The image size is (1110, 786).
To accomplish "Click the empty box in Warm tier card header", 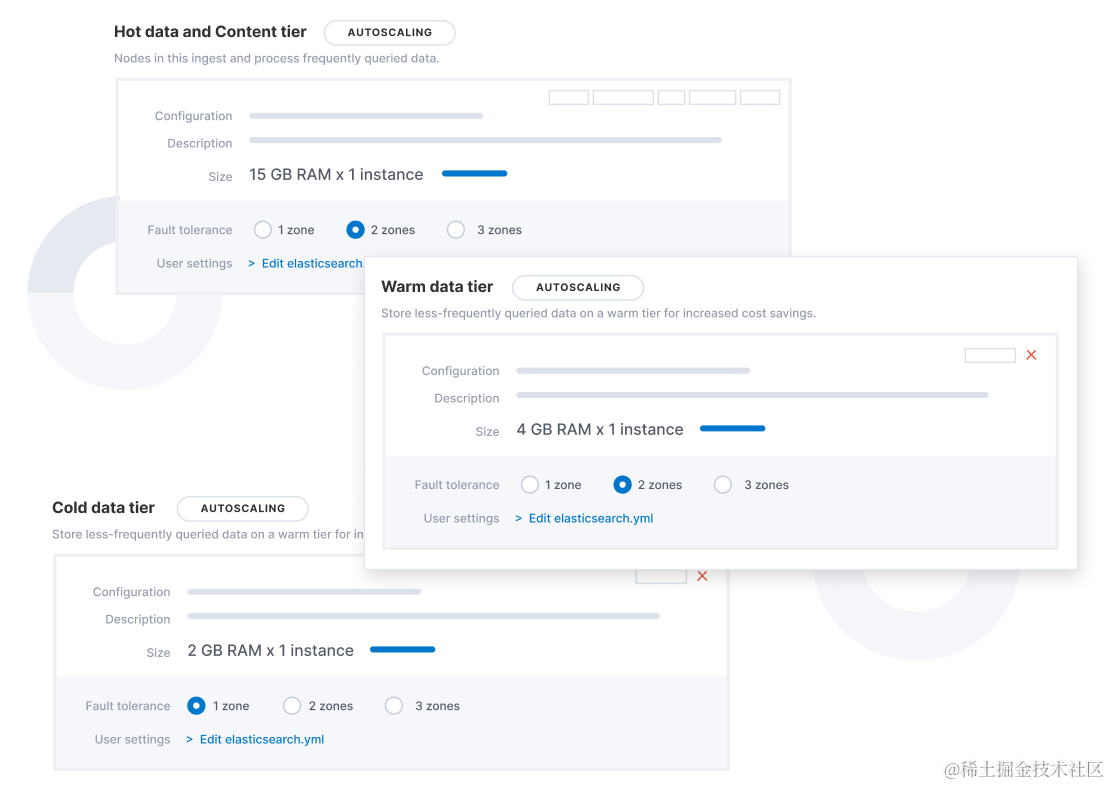I will pyautogui.click(x=989, y=354).
